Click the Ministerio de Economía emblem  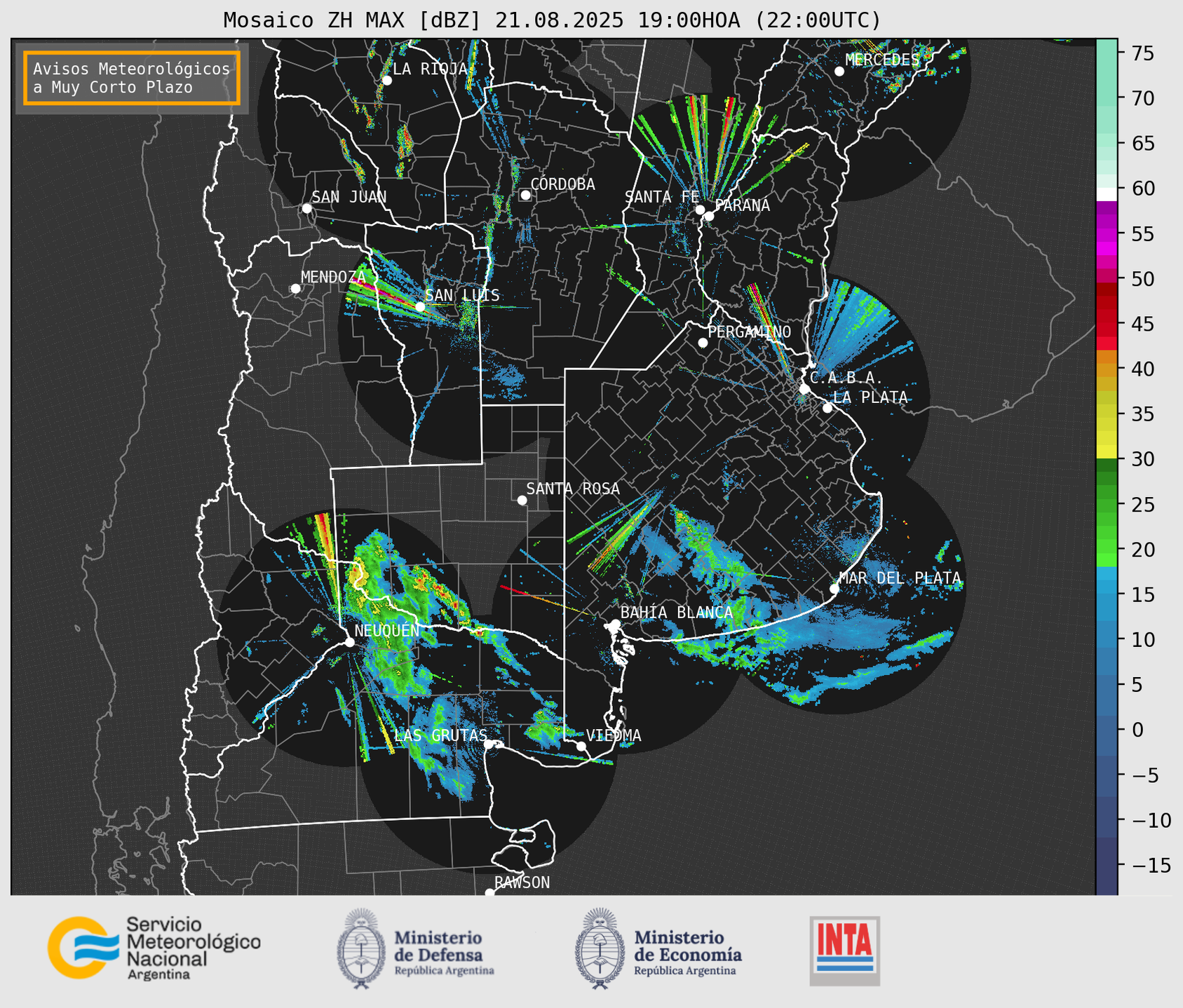(x=600, y=948)
